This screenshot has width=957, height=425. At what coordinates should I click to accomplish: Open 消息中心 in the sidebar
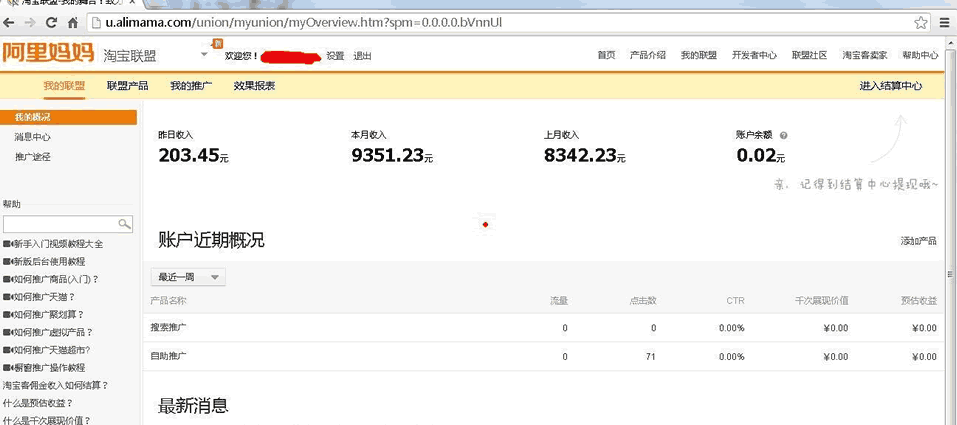[x=33, y=137]
